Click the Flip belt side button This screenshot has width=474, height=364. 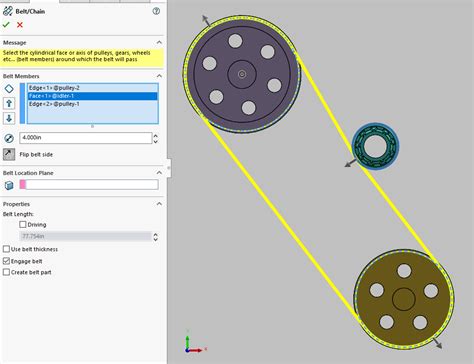point(9,154)
